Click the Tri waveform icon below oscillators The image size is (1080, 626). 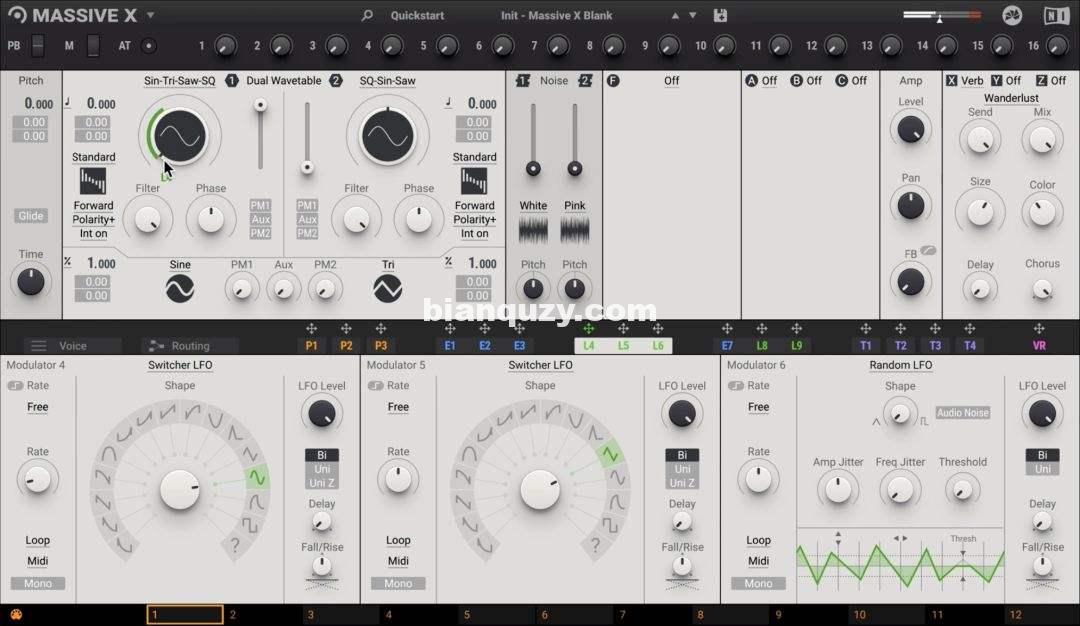(x=387, y=289)
